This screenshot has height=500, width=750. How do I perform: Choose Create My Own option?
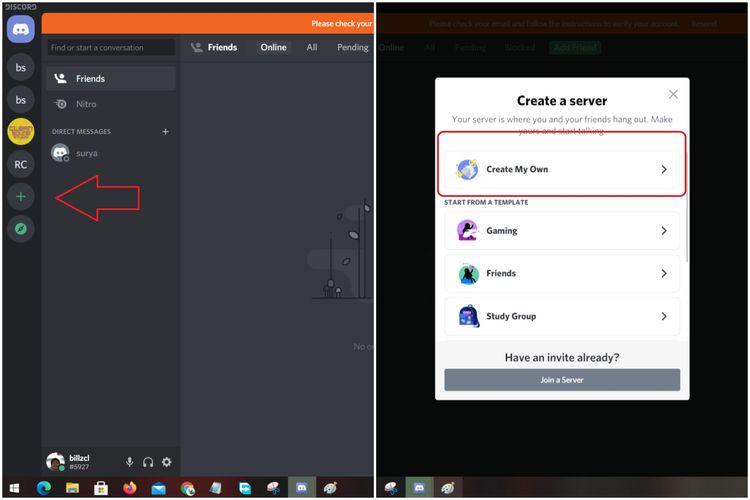click(562, 169)
